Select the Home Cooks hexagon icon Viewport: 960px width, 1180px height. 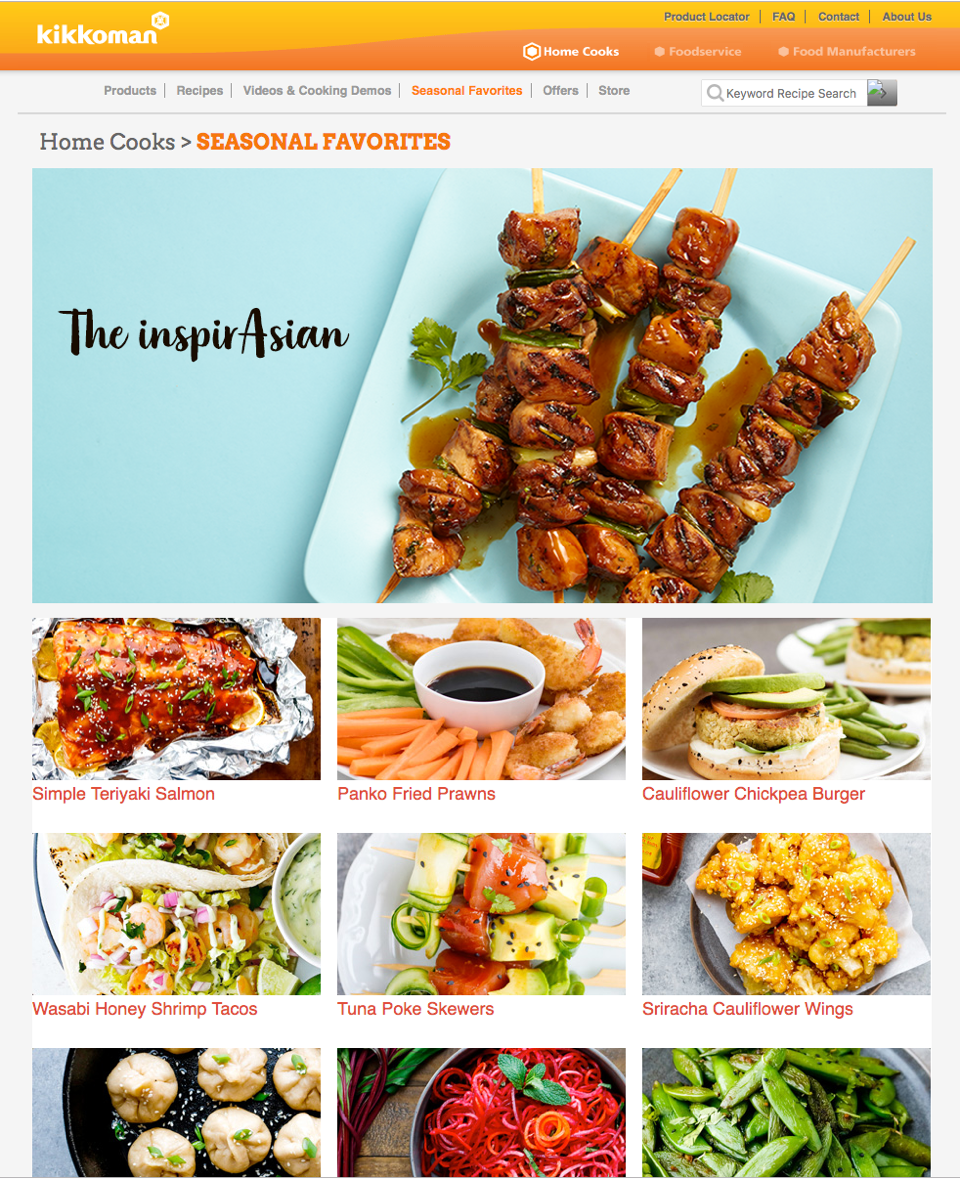(531, 51)
